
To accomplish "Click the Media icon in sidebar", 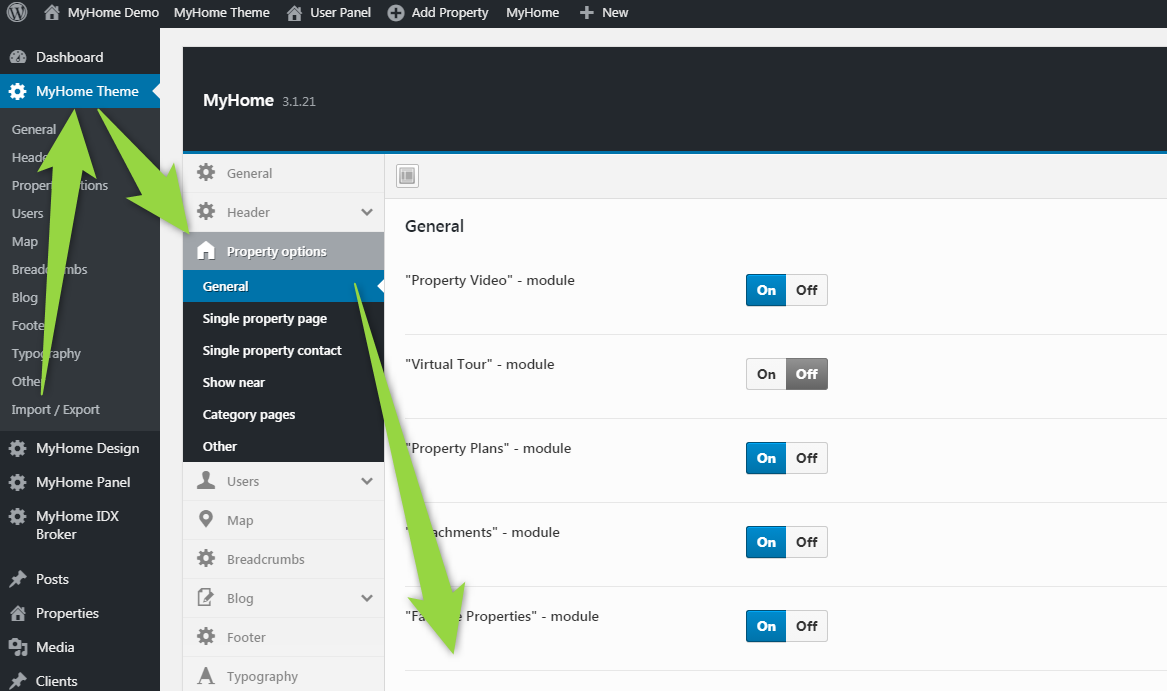I will coord(18,647).
